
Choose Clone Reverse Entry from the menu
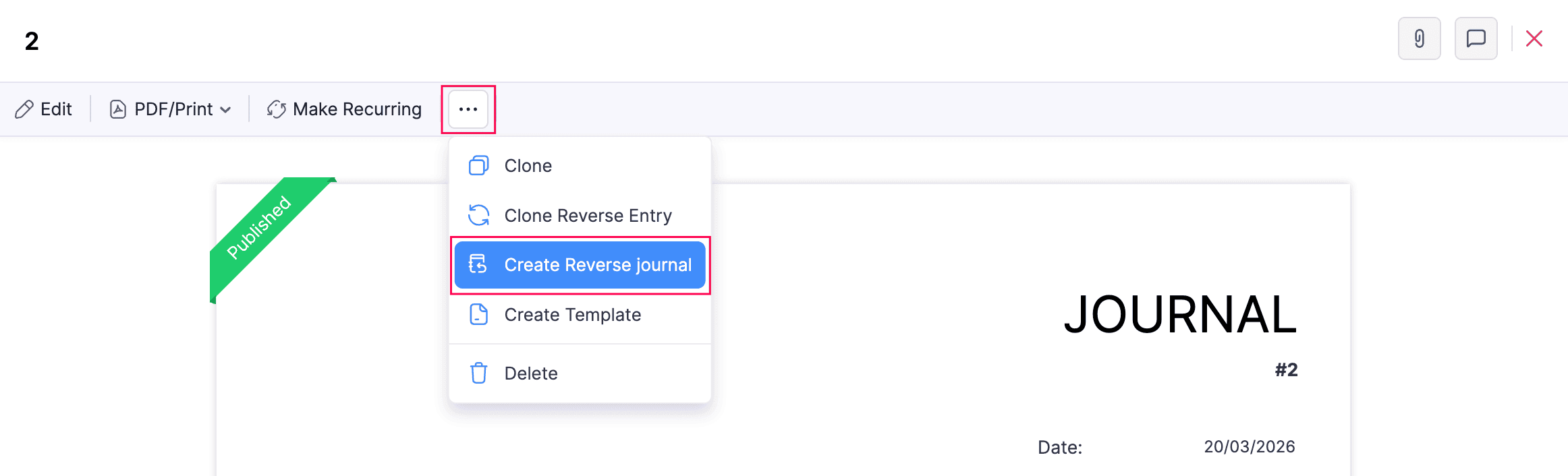pos(588,215)
